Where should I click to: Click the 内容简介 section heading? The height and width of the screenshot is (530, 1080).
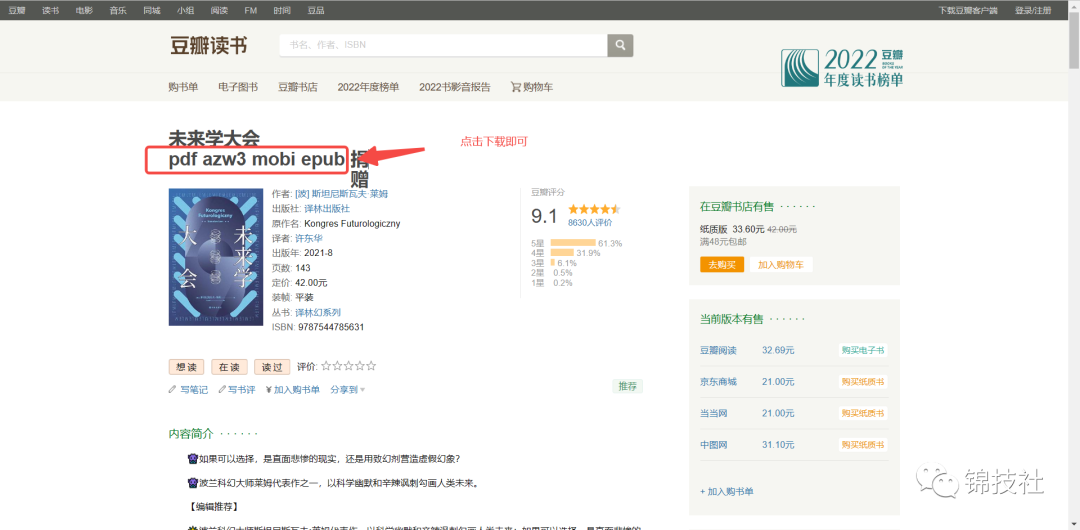191,434
